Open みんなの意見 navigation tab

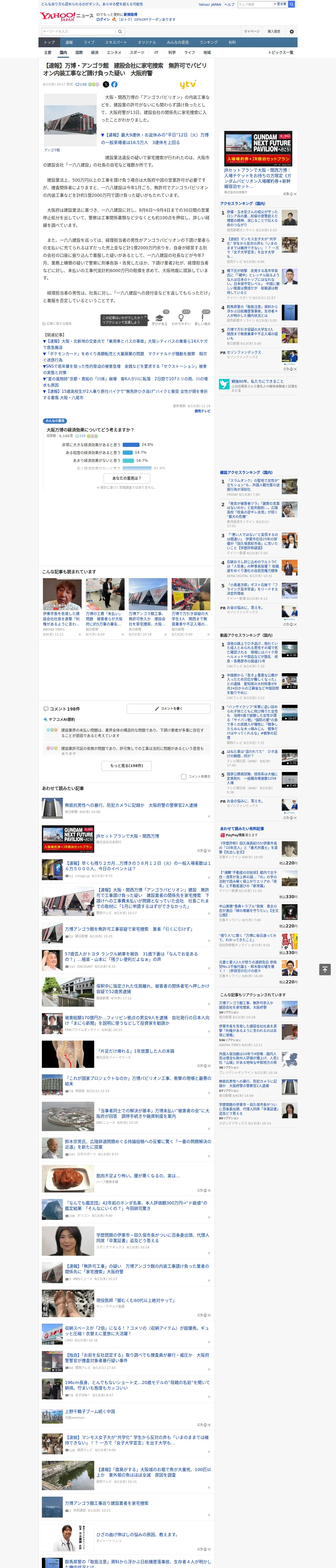pos(178,43)
